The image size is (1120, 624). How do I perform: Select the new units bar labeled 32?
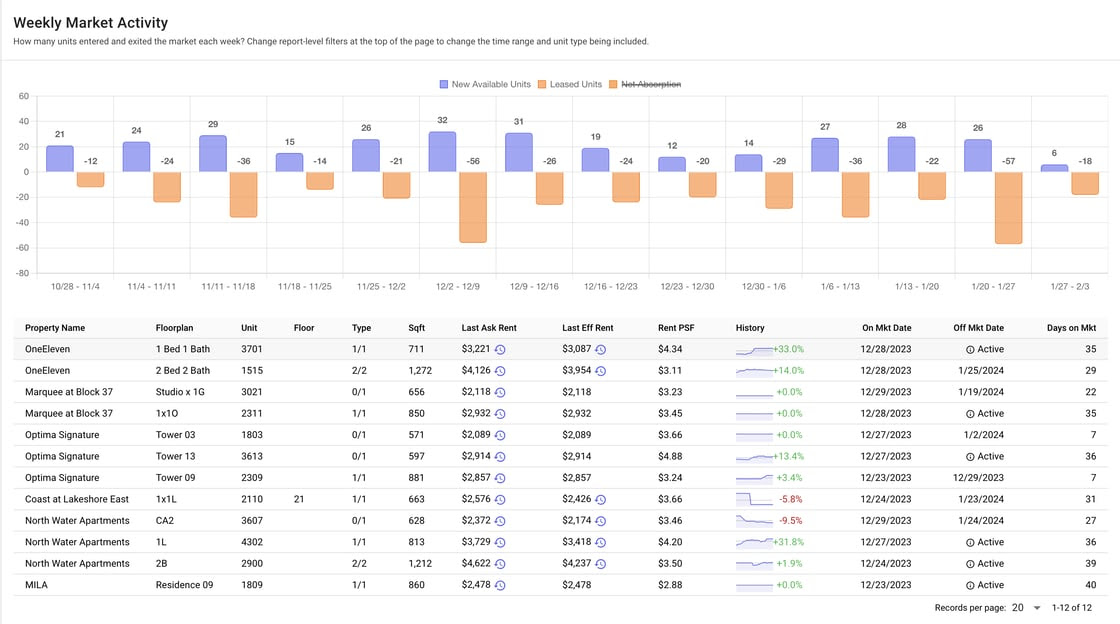tap(442, 151)
